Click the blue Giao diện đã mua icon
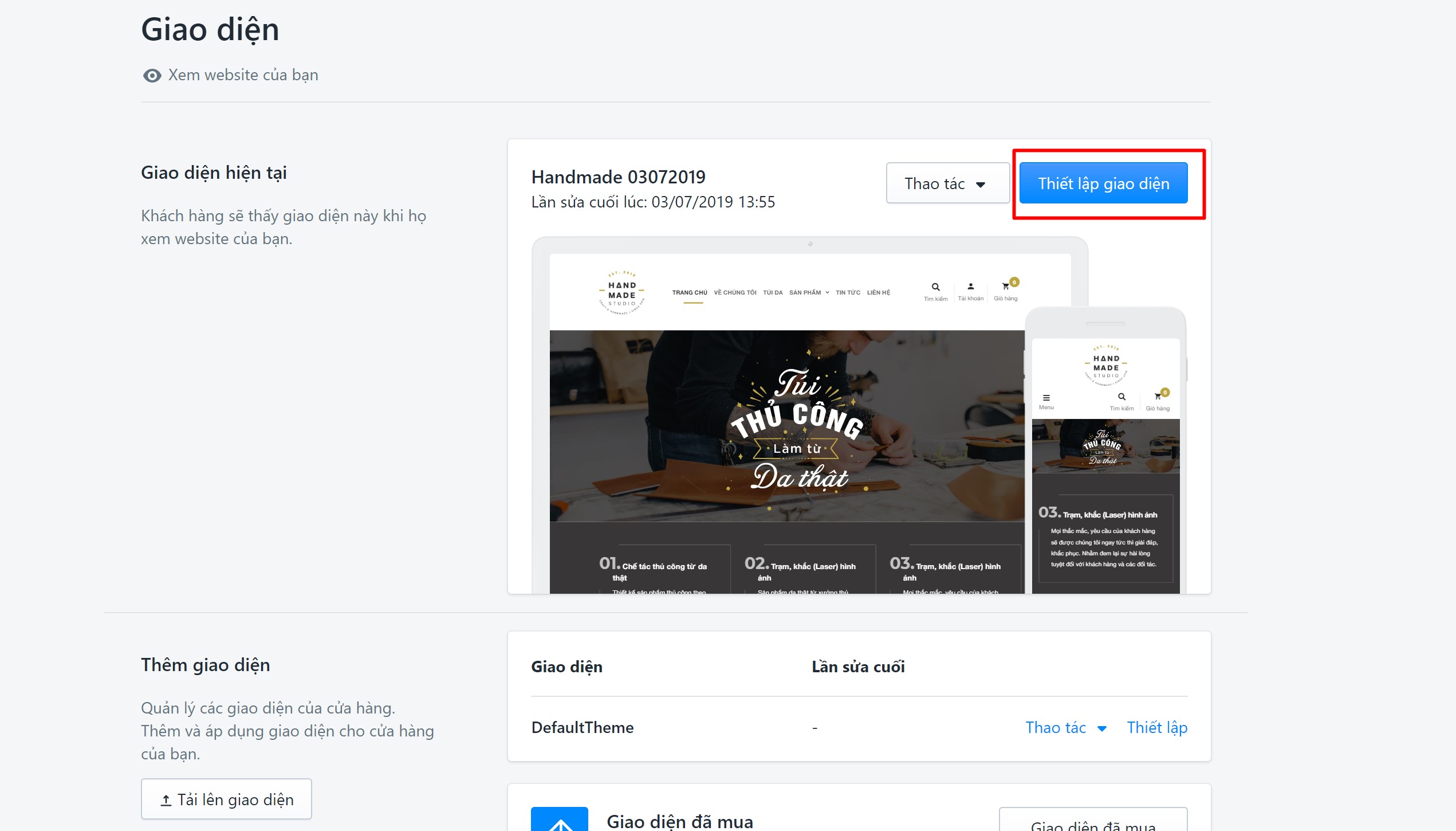Viewport: 1456px width, 831px height. coord(560,820)
